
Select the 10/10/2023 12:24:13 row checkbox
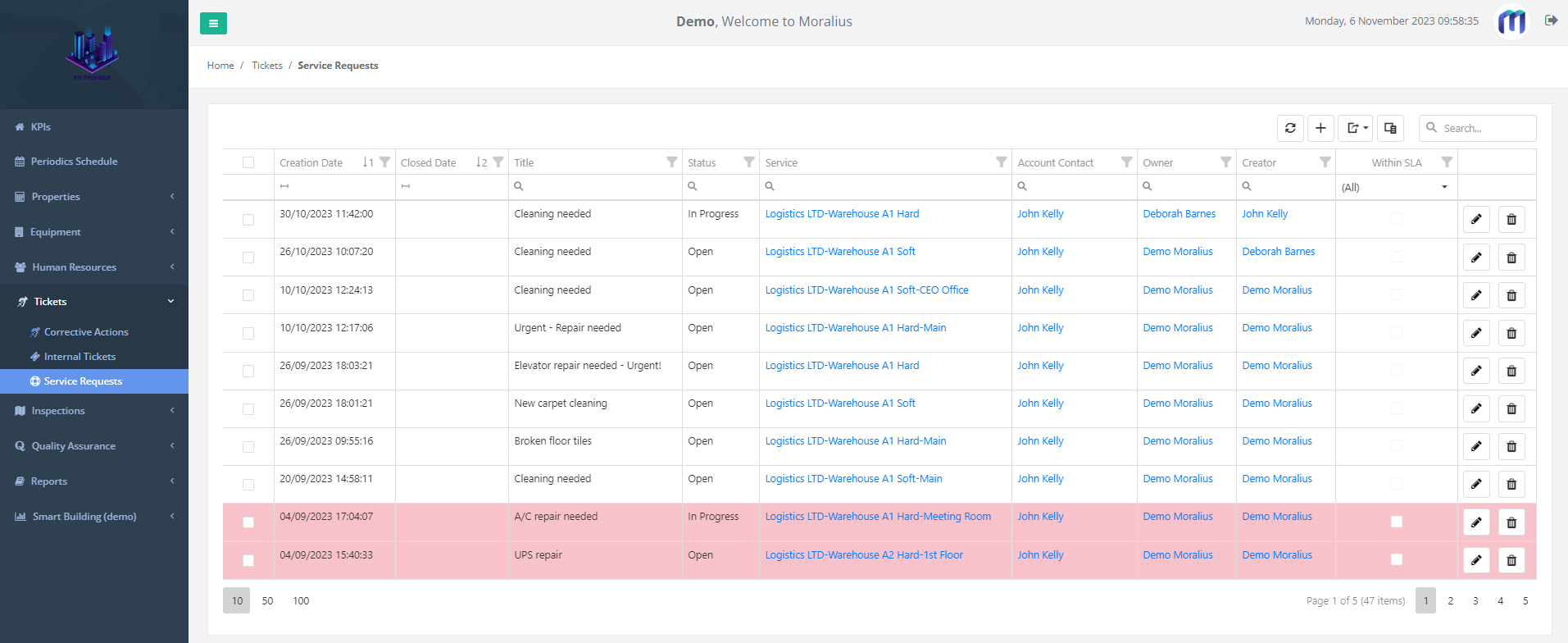[248, 295]
